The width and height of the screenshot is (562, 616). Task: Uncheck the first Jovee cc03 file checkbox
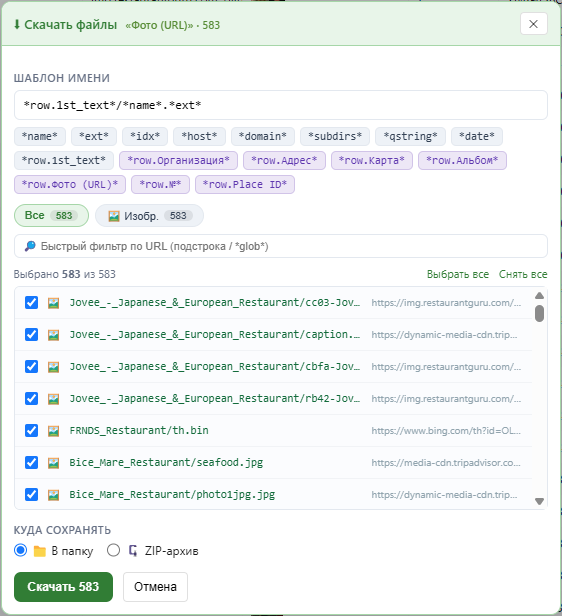(31, 303)
